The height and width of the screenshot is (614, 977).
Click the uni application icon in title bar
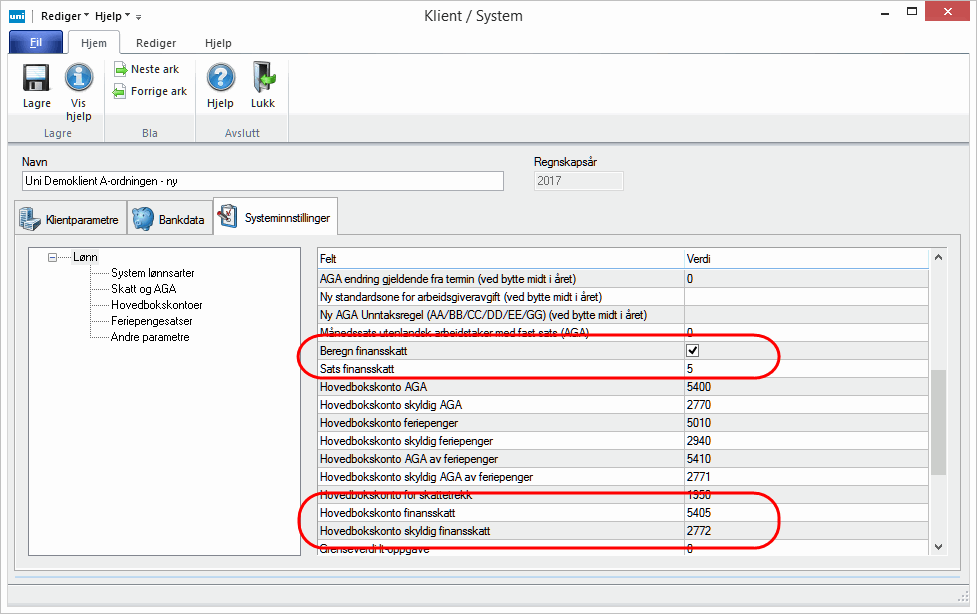click(17, 16)
